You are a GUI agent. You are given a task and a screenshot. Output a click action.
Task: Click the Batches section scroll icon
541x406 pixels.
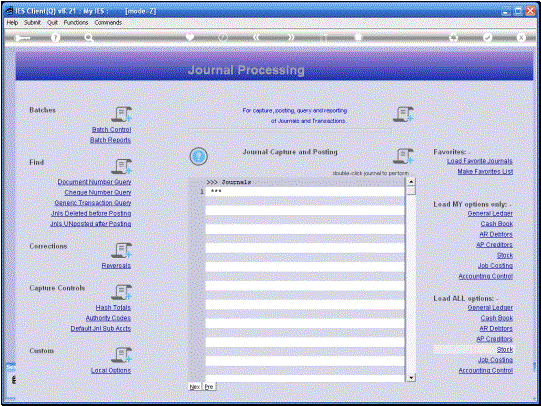121,114
